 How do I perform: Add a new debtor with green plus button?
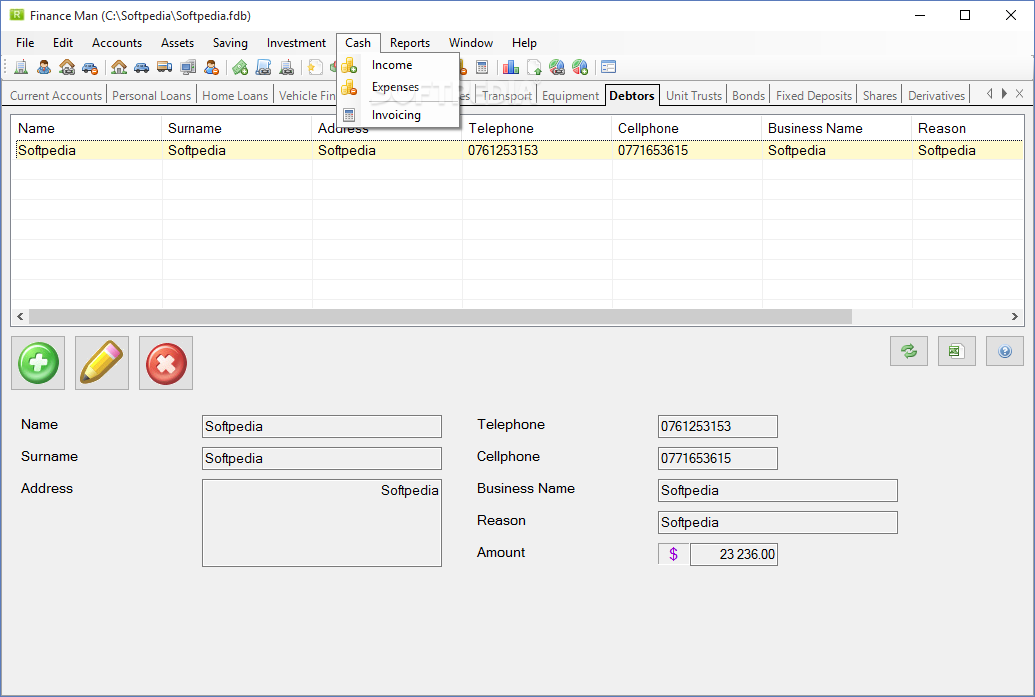tap(38, 363)
